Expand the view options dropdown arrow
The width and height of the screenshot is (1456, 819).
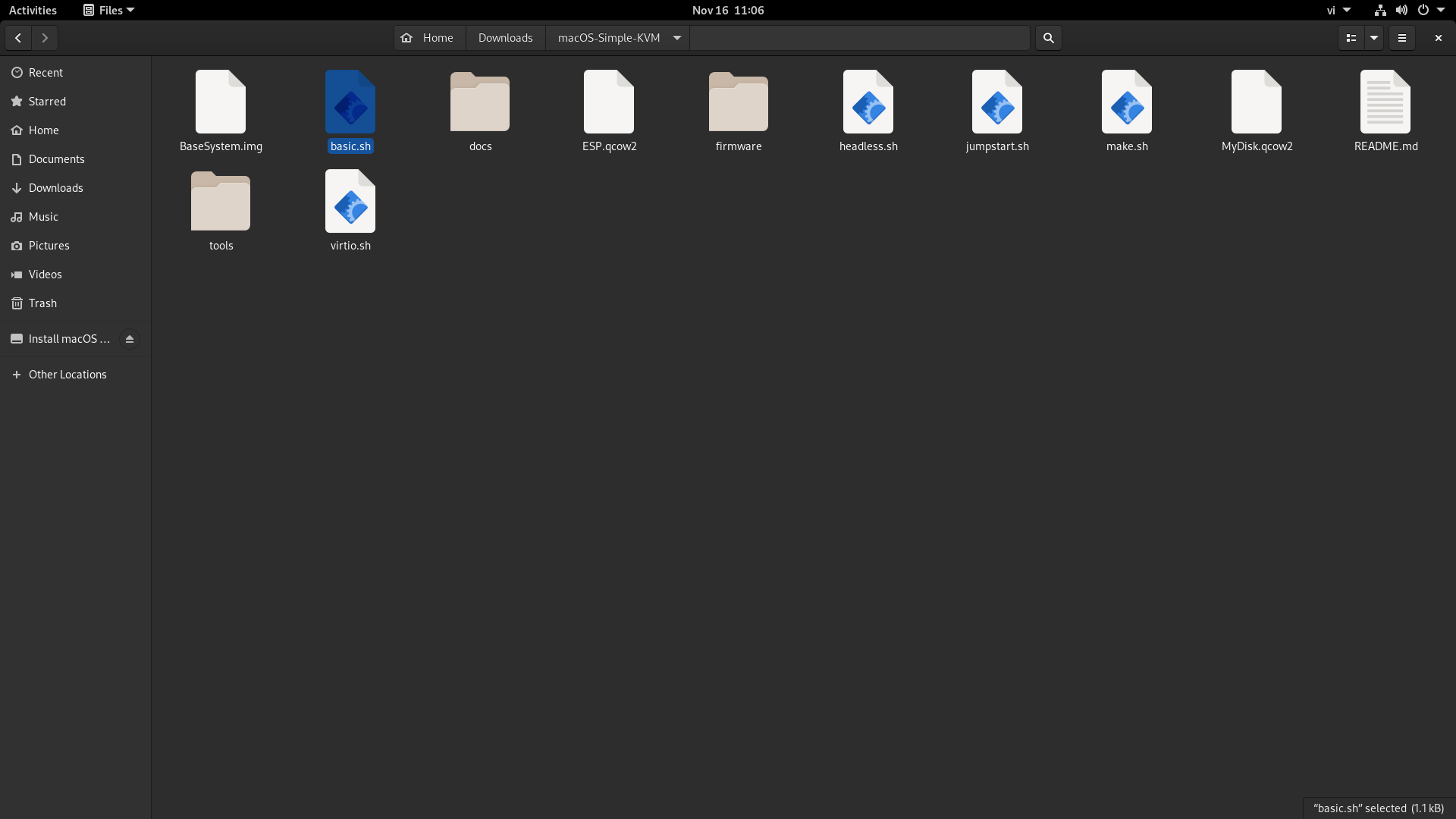click(1374, 38)
